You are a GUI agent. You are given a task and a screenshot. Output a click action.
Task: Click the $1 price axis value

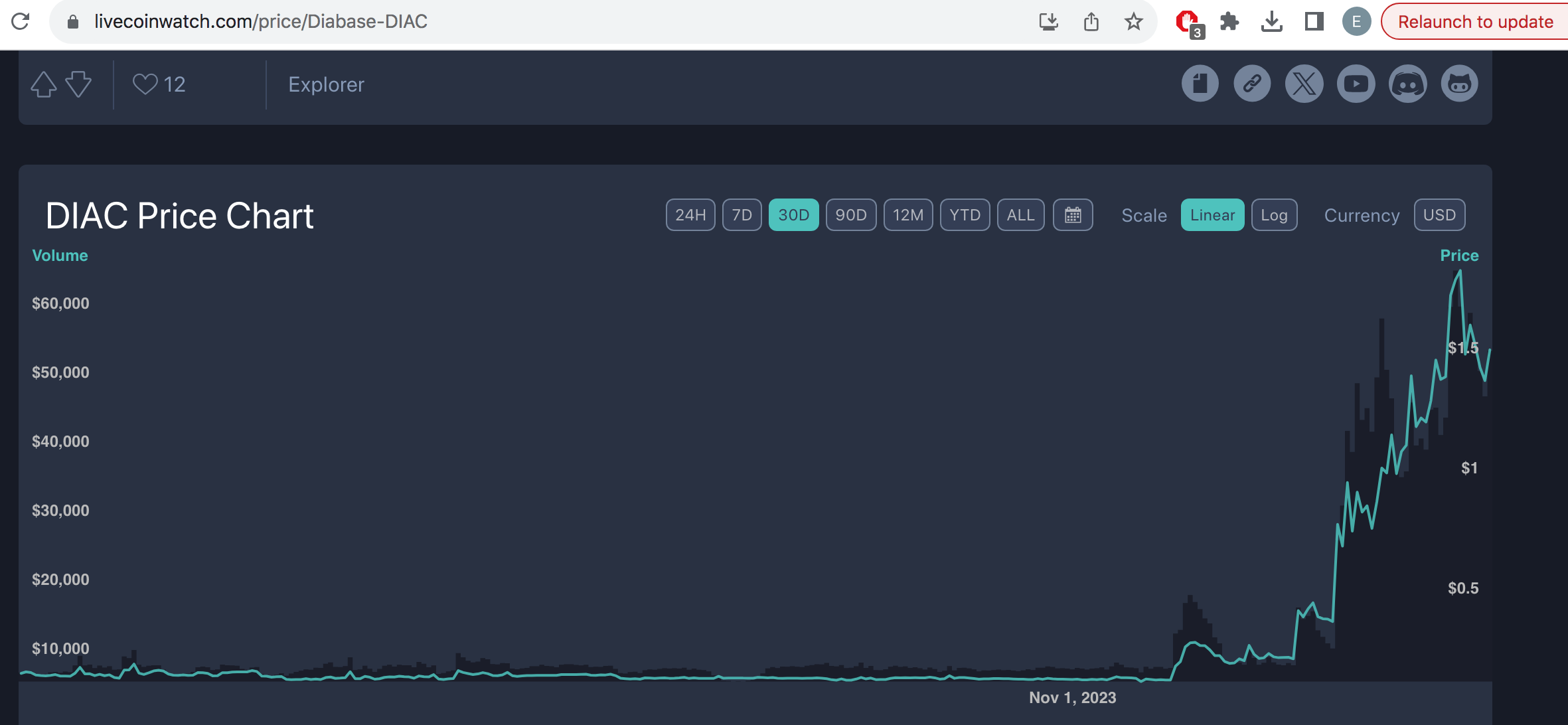[x=1469, y=468]
